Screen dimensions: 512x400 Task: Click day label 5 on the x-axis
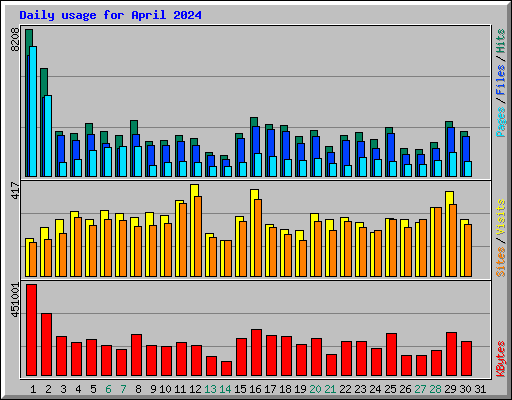(93, 389)
